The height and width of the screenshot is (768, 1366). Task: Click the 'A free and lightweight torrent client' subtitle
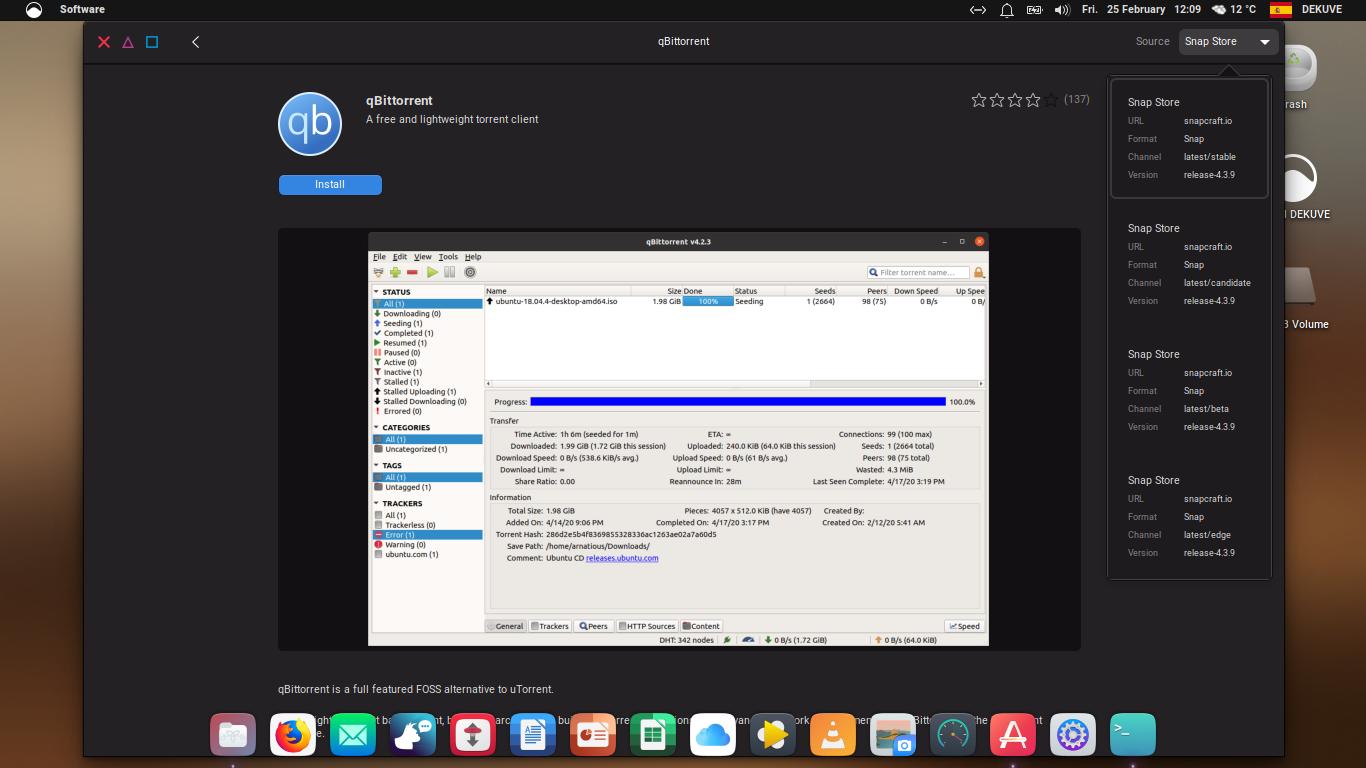452,119
